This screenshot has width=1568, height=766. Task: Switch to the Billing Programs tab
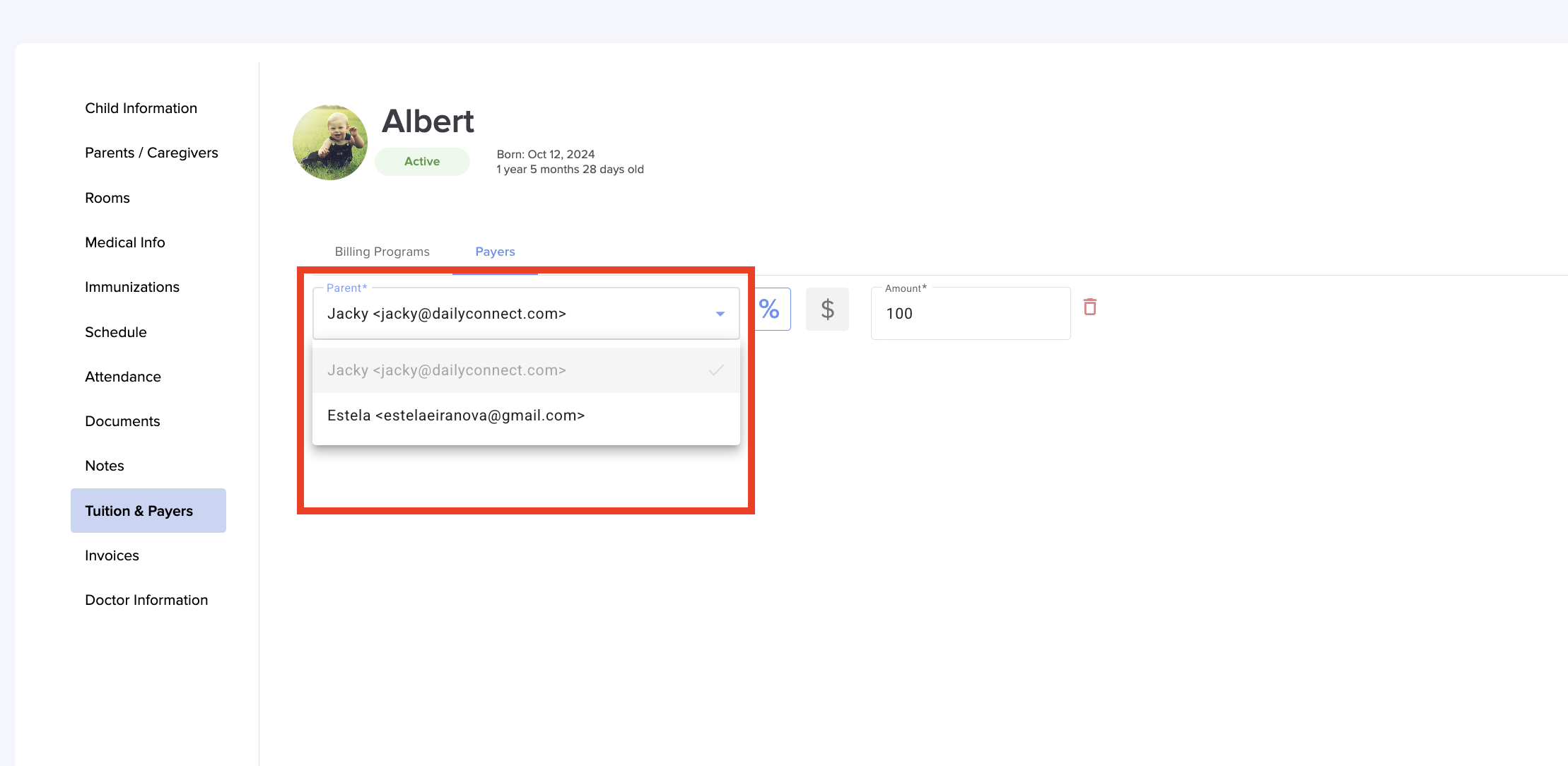[x=382, y=252]
